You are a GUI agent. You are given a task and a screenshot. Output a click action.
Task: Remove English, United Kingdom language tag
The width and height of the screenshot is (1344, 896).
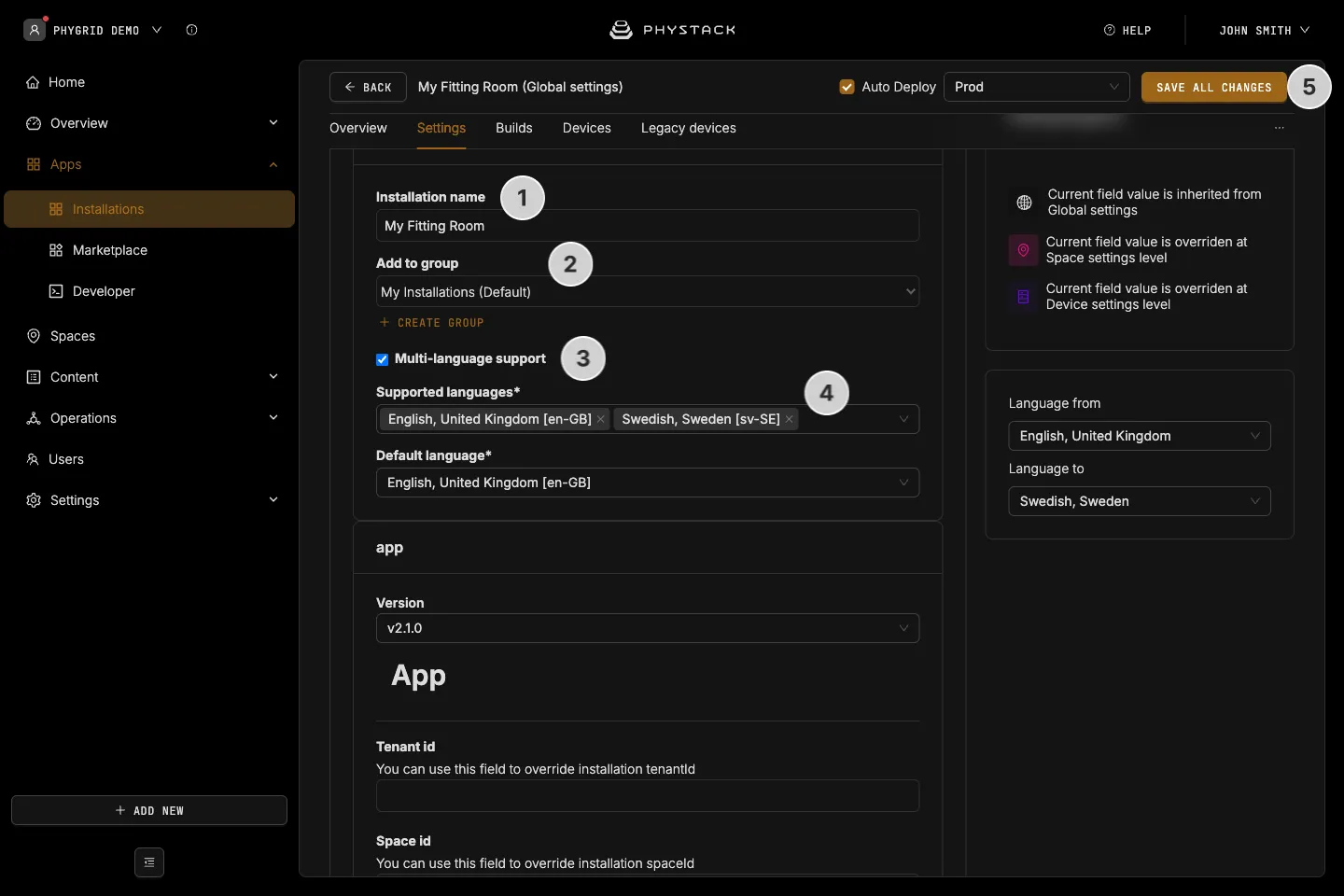601,419
